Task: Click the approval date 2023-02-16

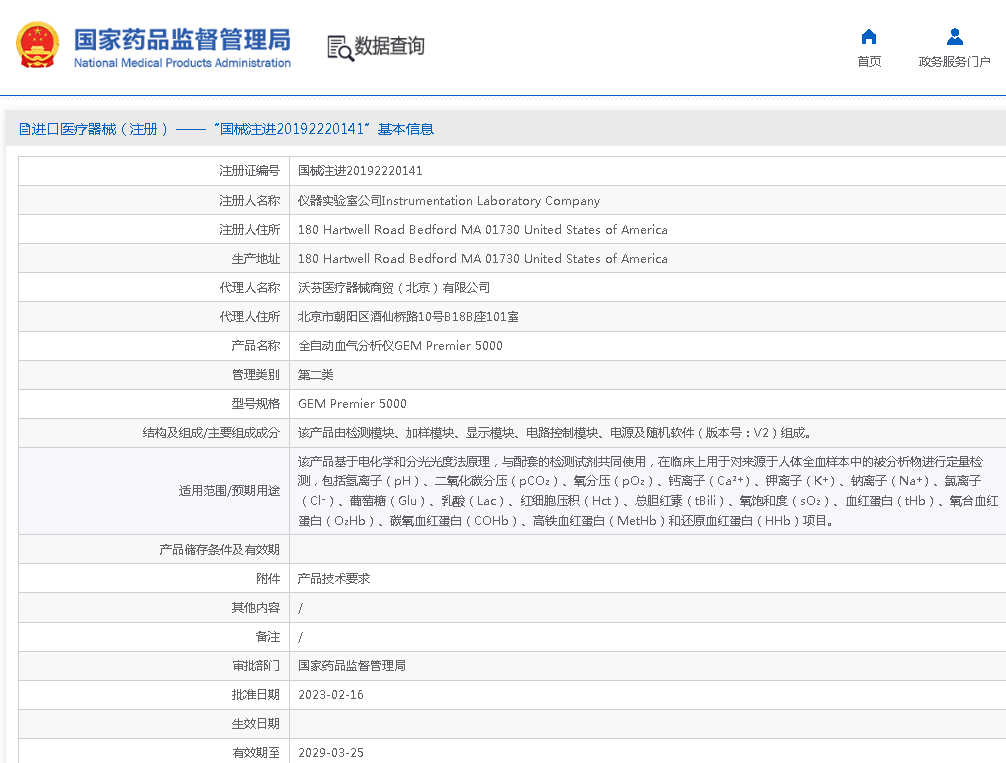Action: (x=331, y=695)
